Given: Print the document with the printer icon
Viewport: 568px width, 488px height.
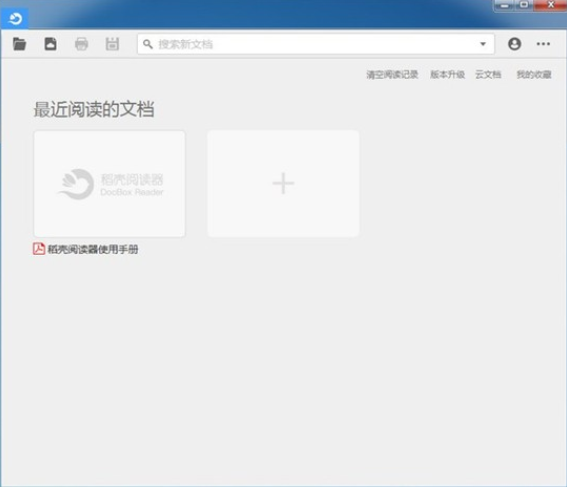Looking at the screenshot, I should pyautogui.click(x=81, y=44).
